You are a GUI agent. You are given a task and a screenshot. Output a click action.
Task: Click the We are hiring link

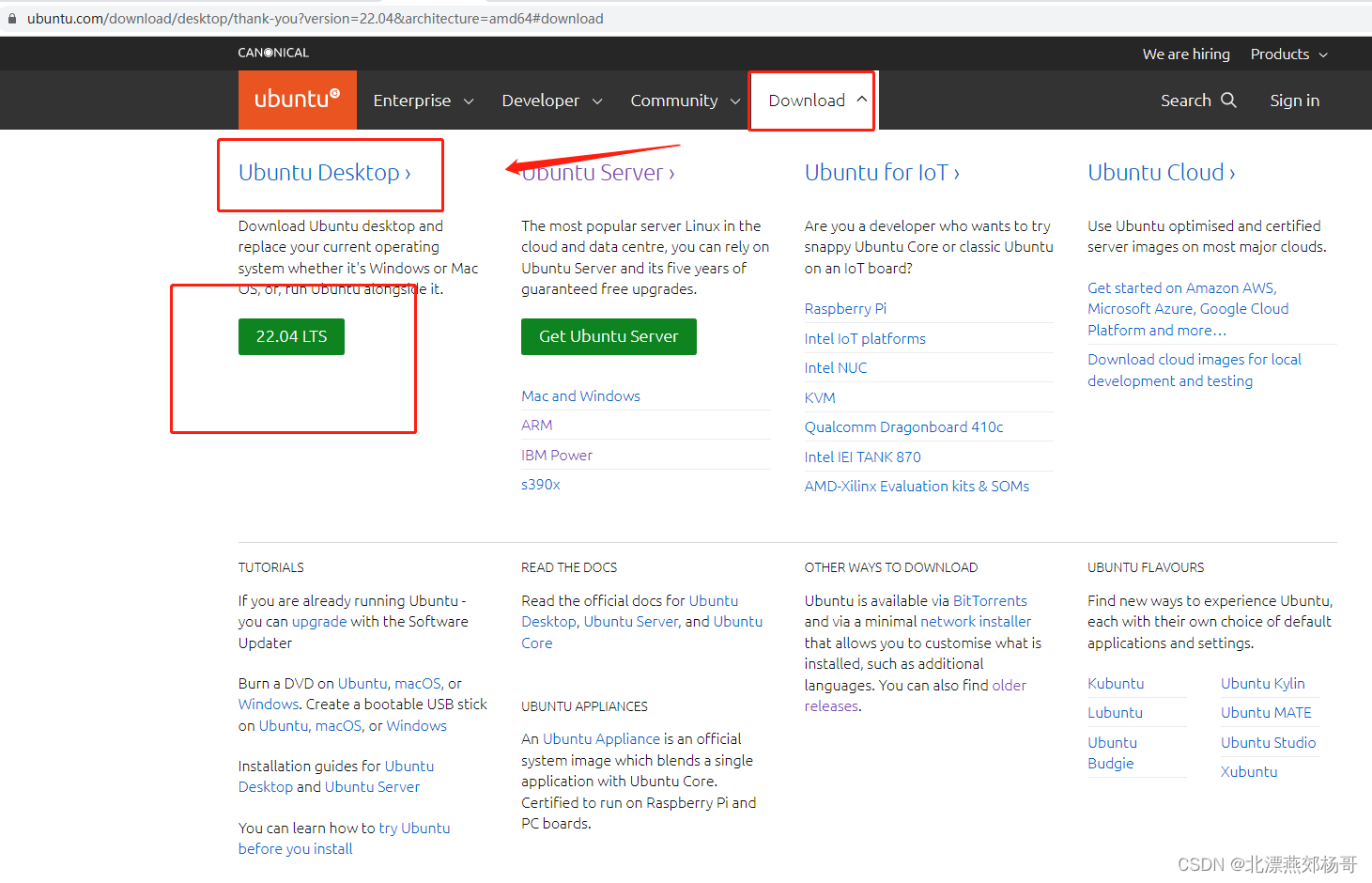click(x=1186, y=54)
